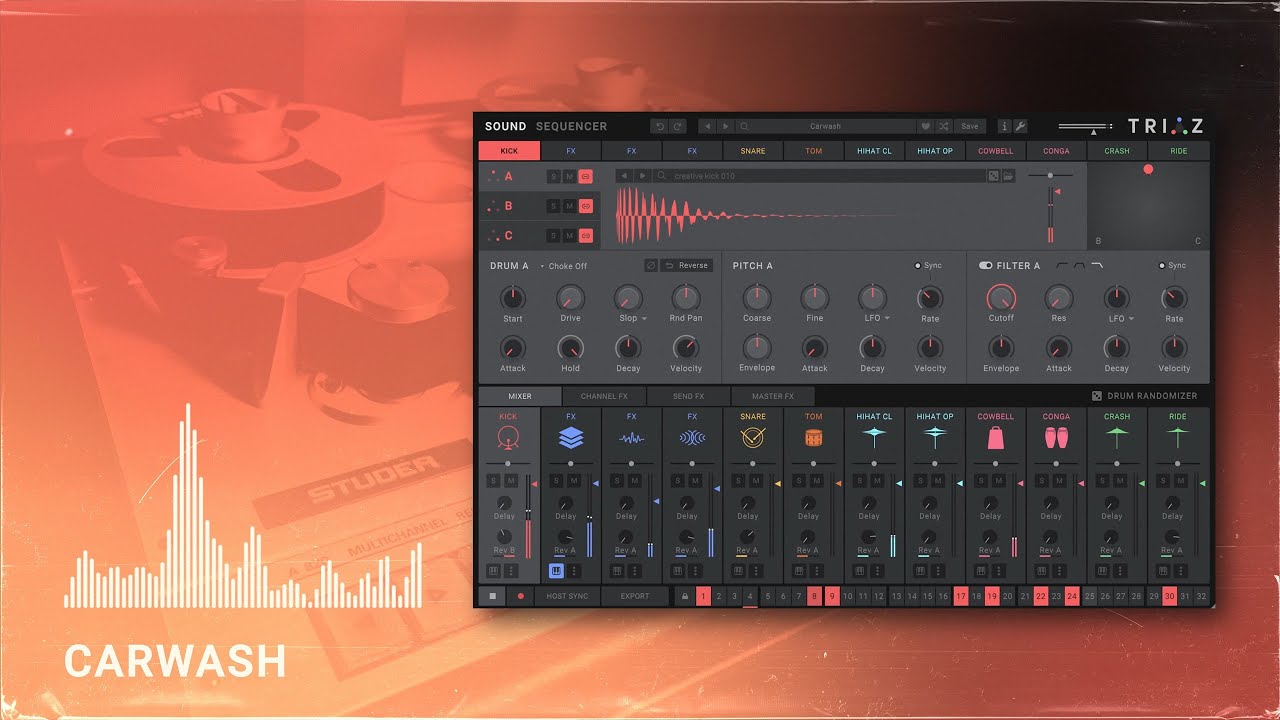This screenshot has height=720, width=1280.
Task: Click the cowbell icon in mixer
Action: coord(996,437)
